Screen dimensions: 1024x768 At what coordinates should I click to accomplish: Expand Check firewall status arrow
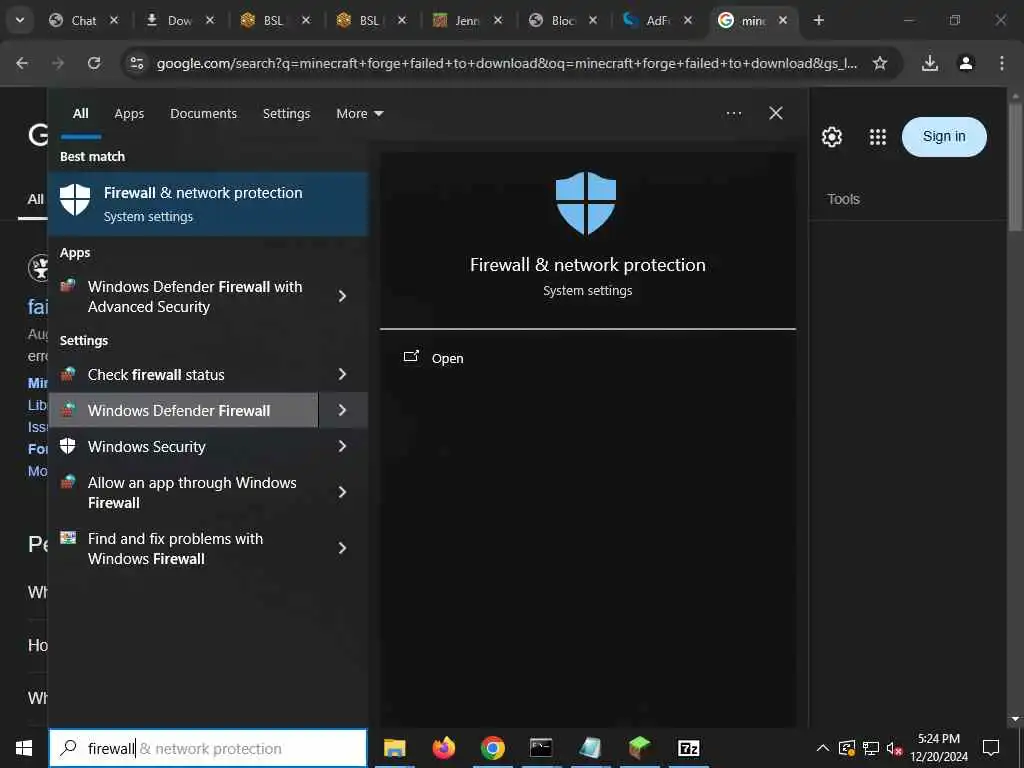tap(342, 374)
